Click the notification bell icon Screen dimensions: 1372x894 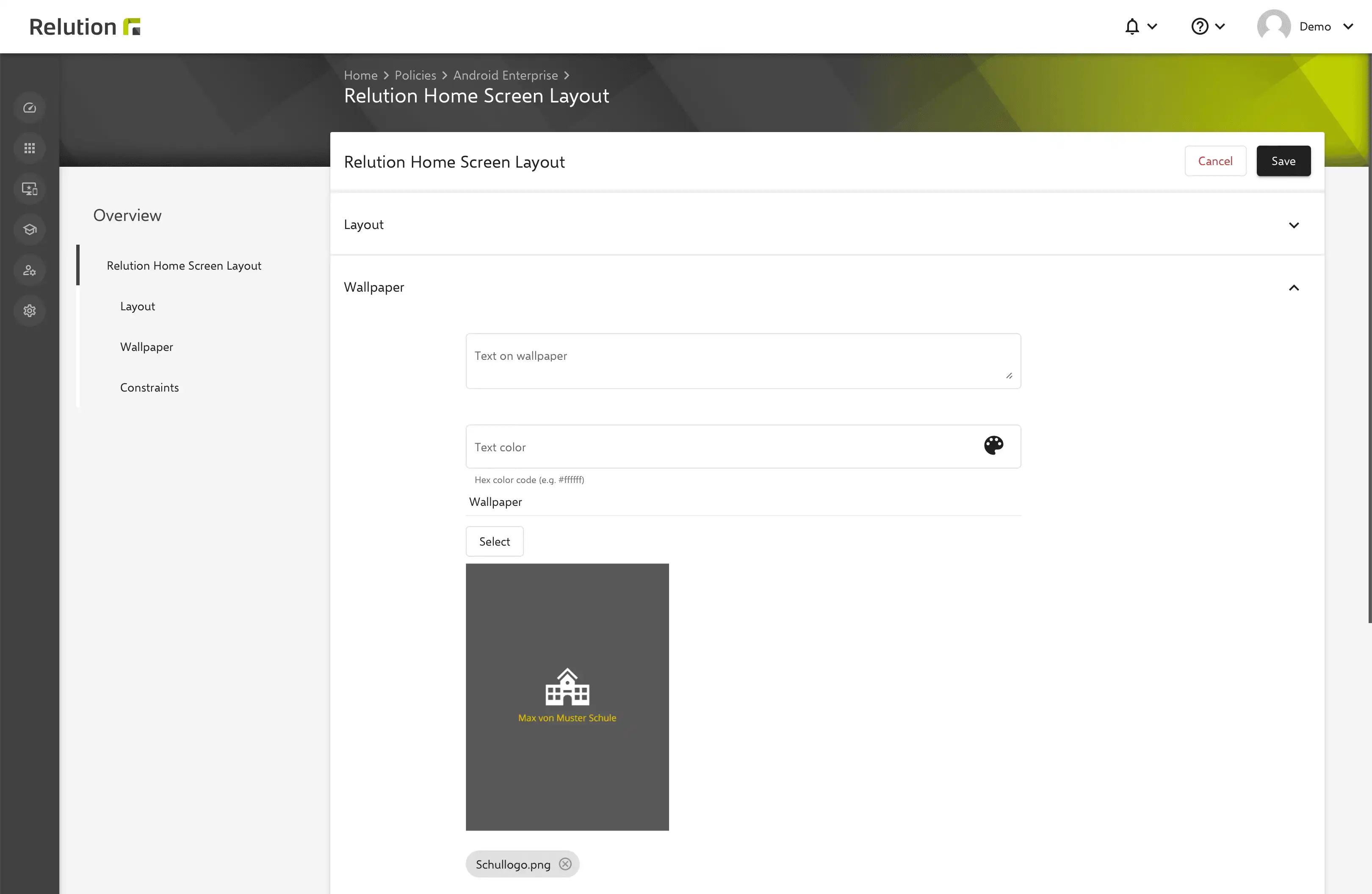(1132, 27)
